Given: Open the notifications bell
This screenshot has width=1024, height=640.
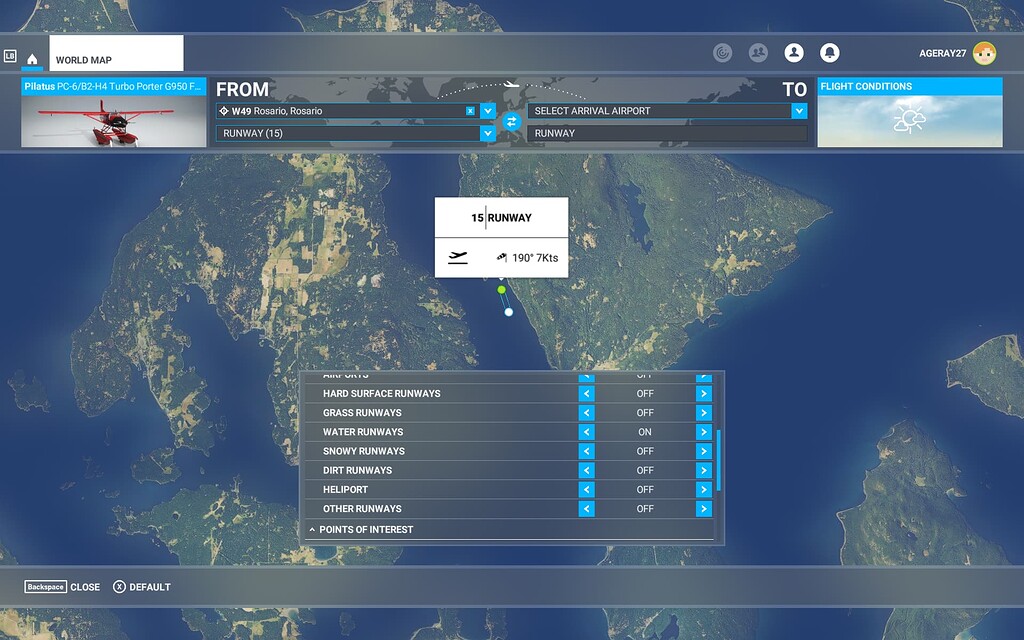Looking at the screenshot, I should [x=830, y=52].
